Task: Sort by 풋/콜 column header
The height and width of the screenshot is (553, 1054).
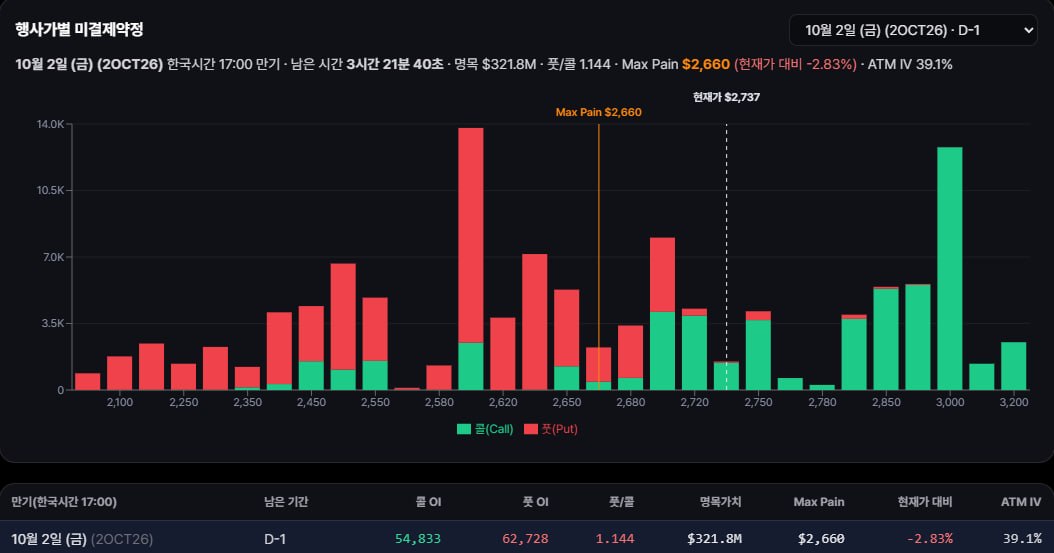Action: click(x=622, y=502)
